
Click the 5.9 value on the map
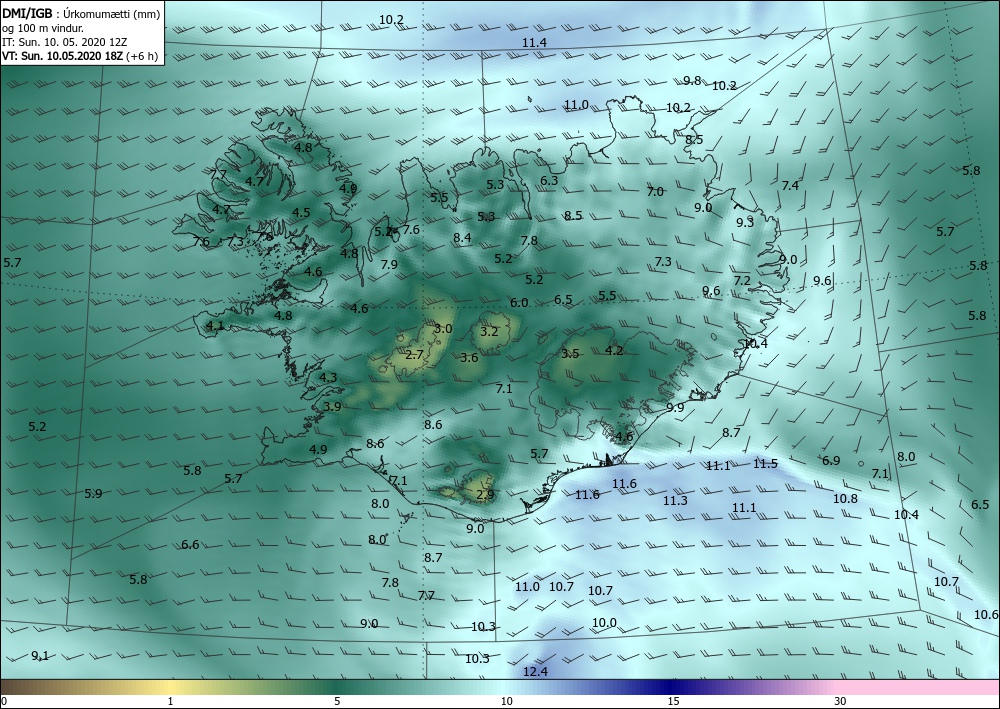pos(93,493)
